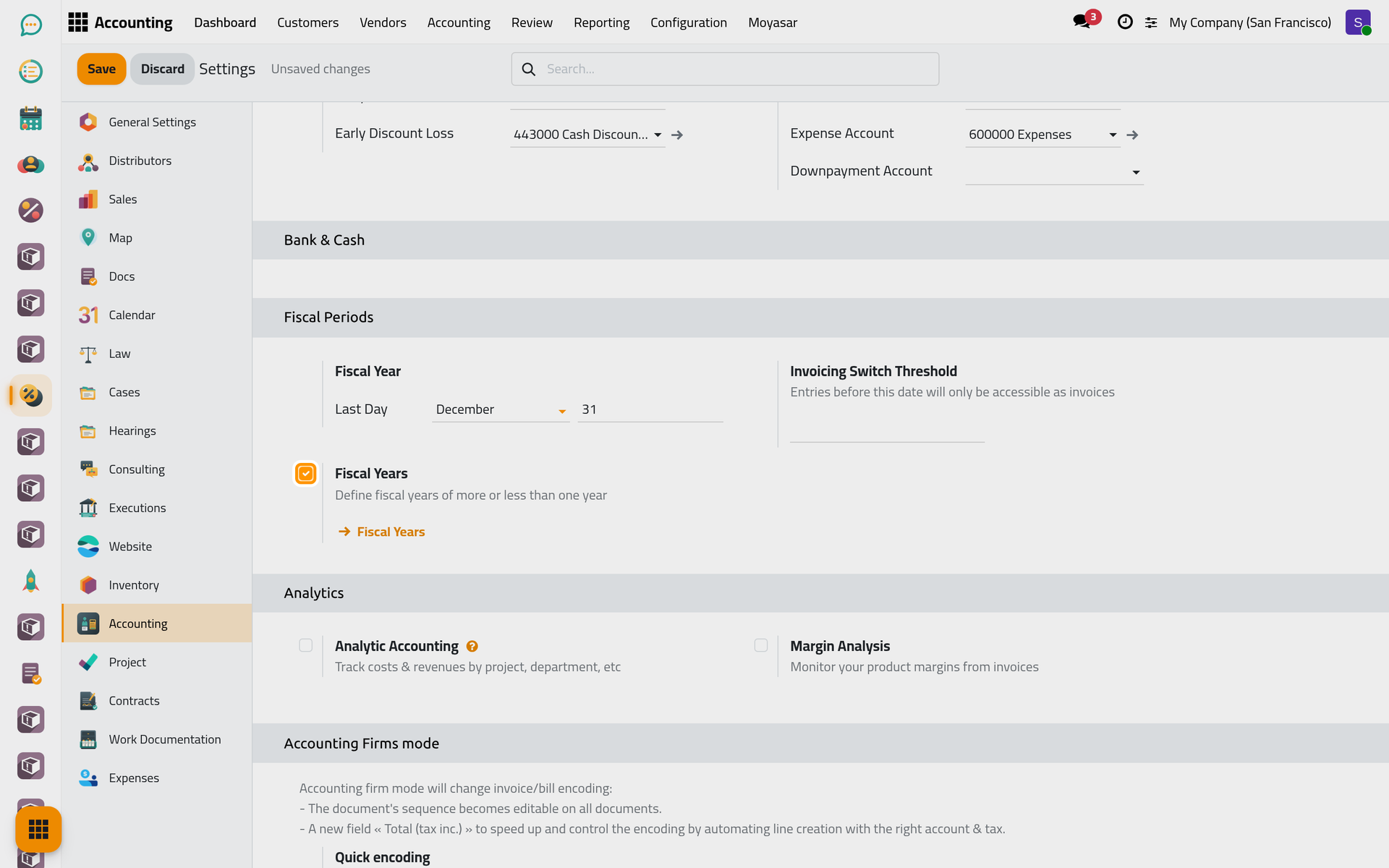The image size is (1389, 868).
Task: Open the Customers menu
Action: pyautogui.click(x=307, y=22)
